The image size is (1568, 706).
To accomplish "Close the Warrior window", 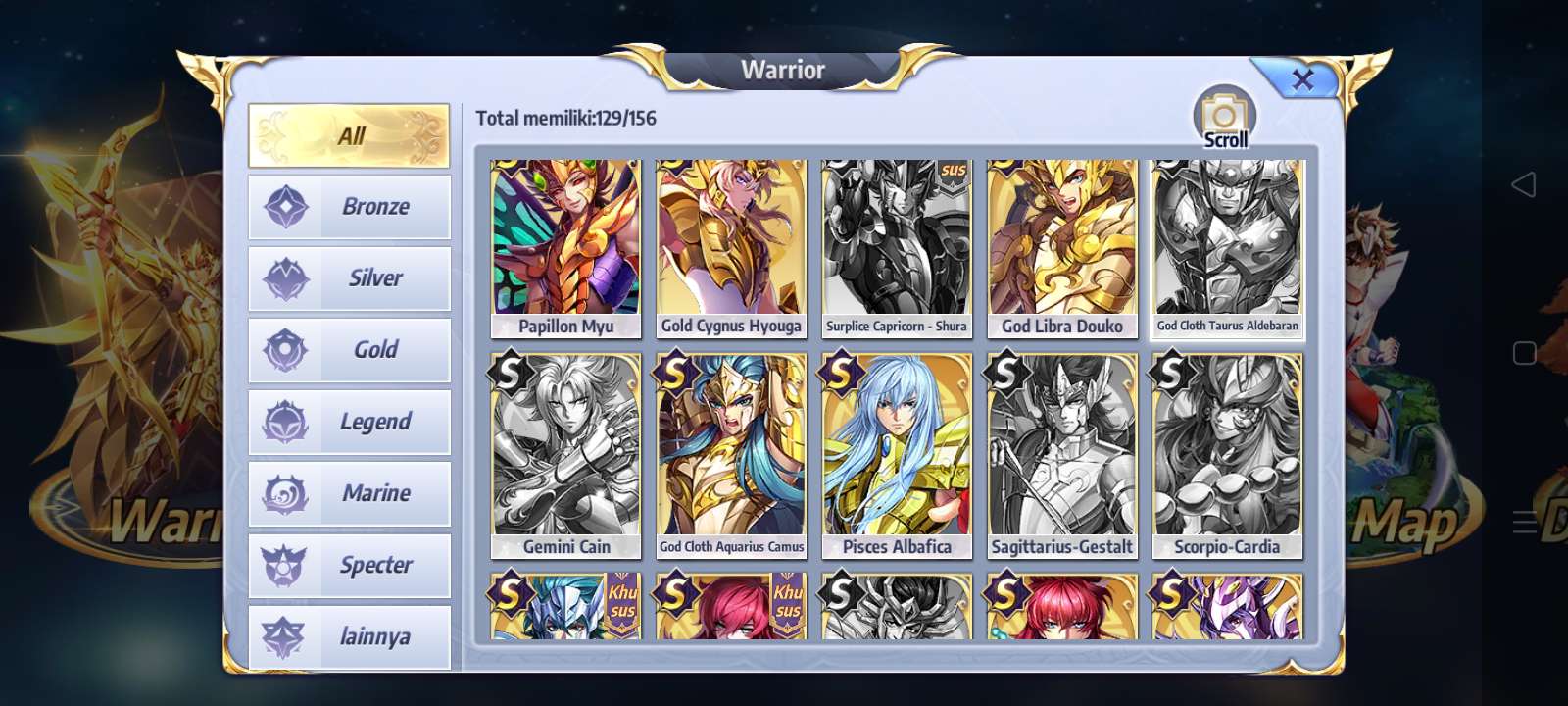I will tap(1301, 79).
